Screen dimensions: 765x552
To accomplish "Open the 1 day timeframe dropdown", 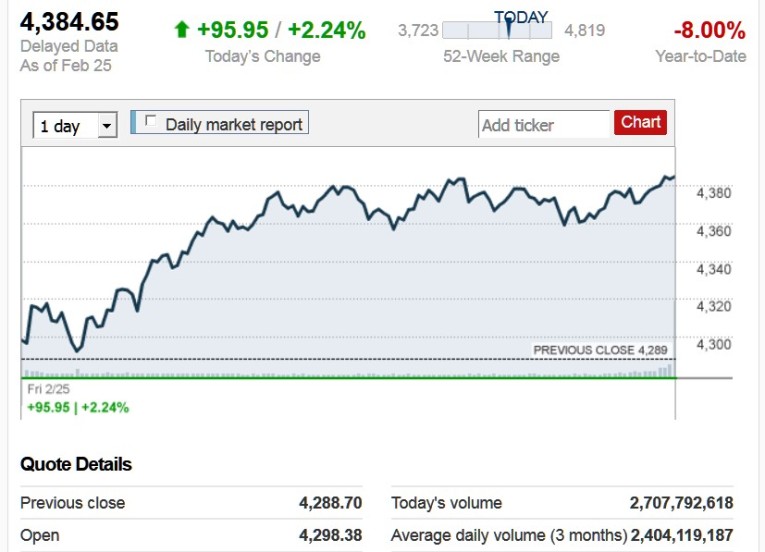I will tap(75, 126).
